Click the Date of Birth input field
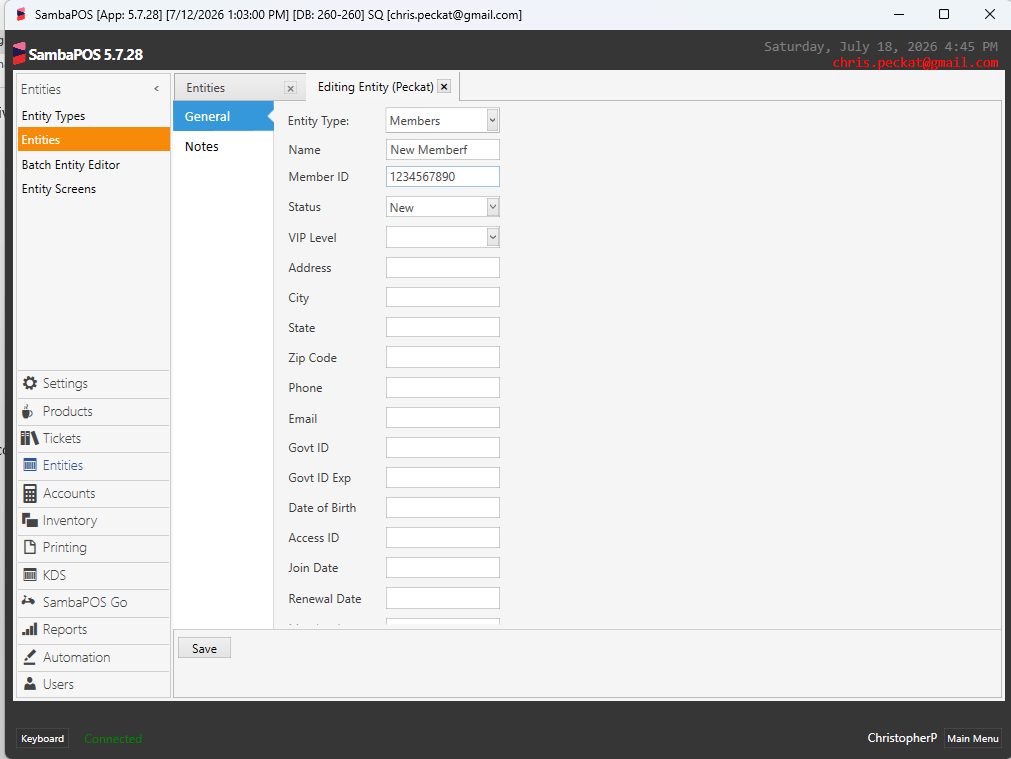This screenshot has height=759, width=1011. click(x=443, y=508)
